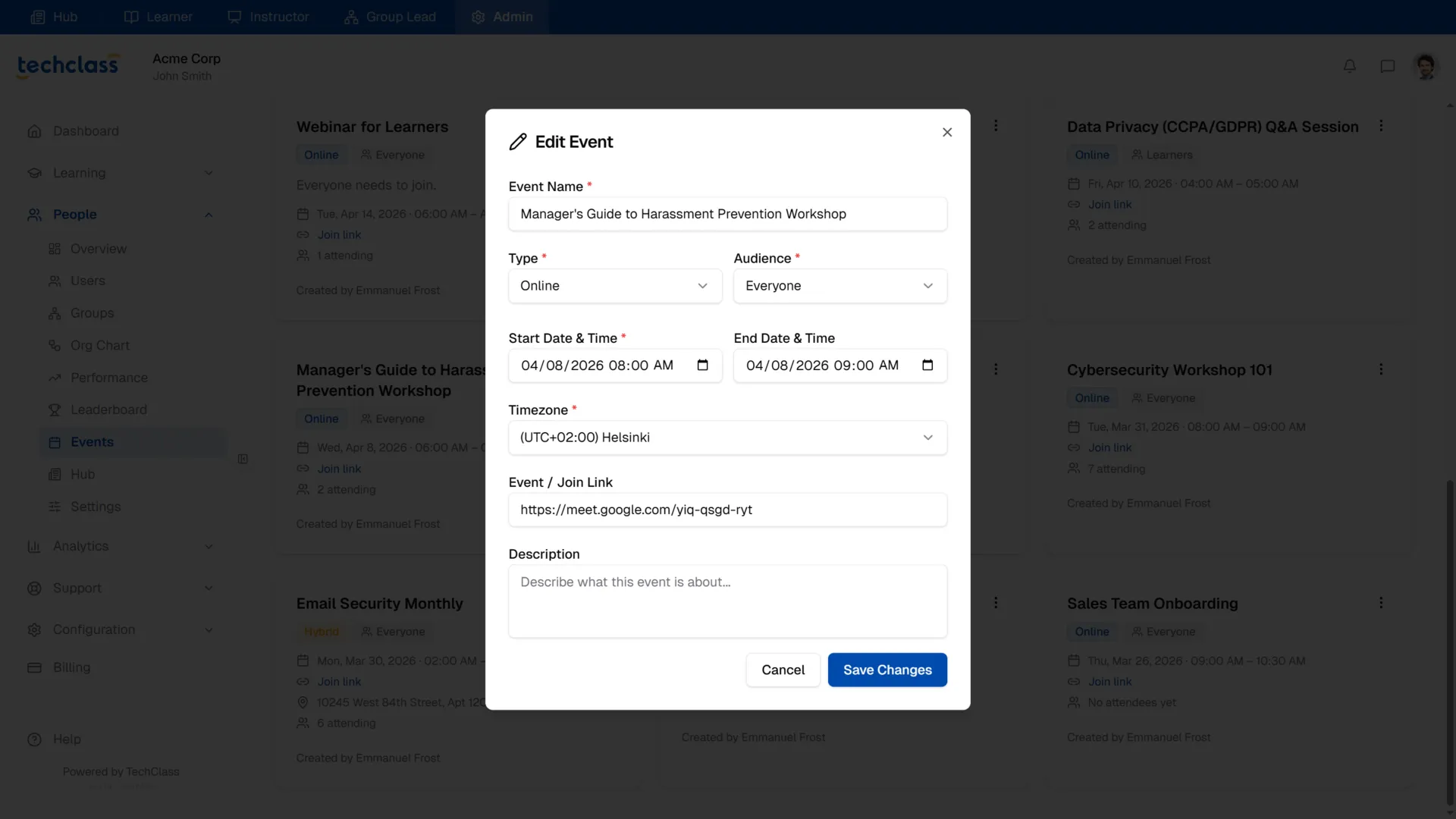Switch to the Admin top tab

[x=502, y=17]
